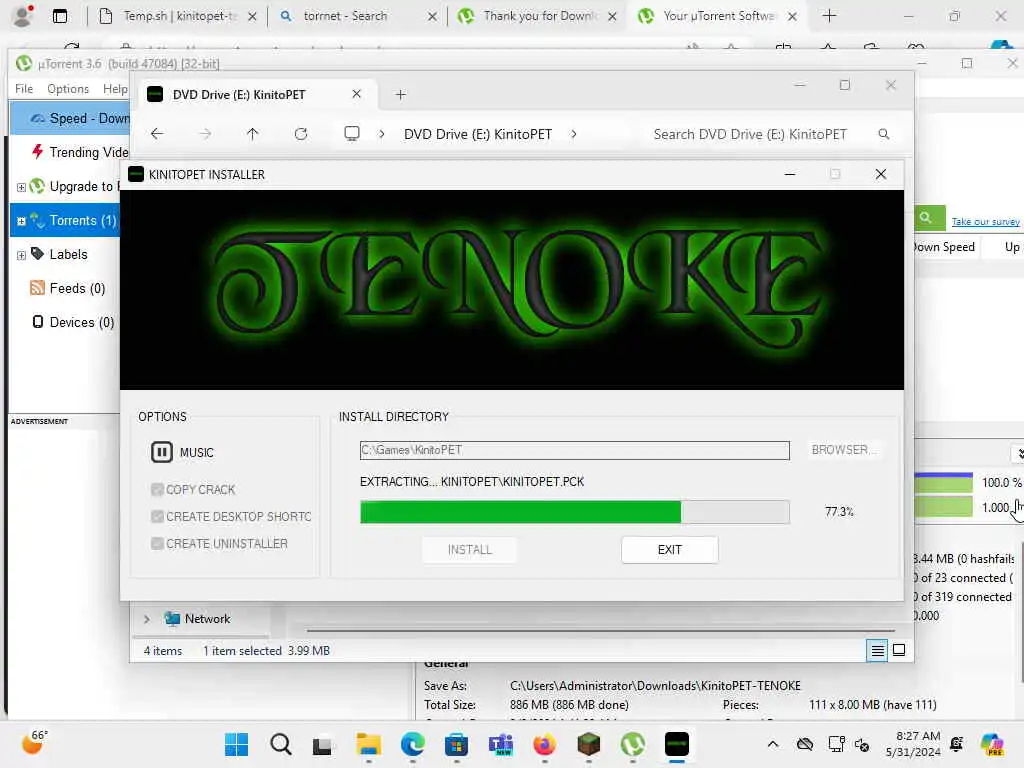Close the Your µTorrent Software tab
Image resolution: width=1024 pixels, height=768 pixels.
coord(792,16)
